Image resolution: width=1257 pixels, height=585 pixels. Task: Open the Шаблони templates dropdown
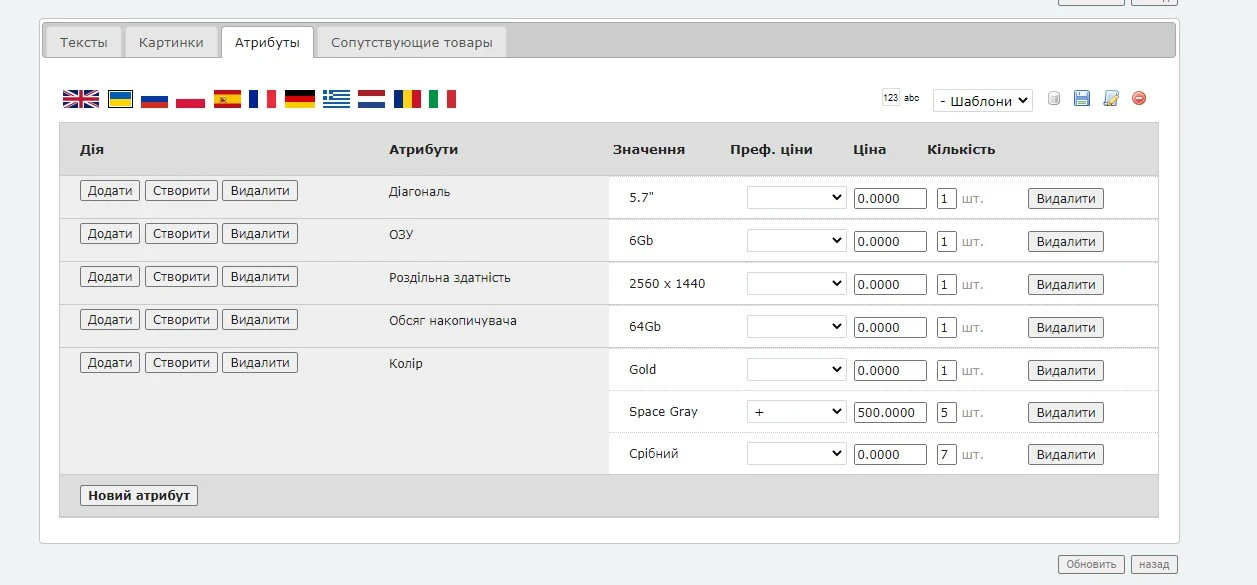pos(982,101)
